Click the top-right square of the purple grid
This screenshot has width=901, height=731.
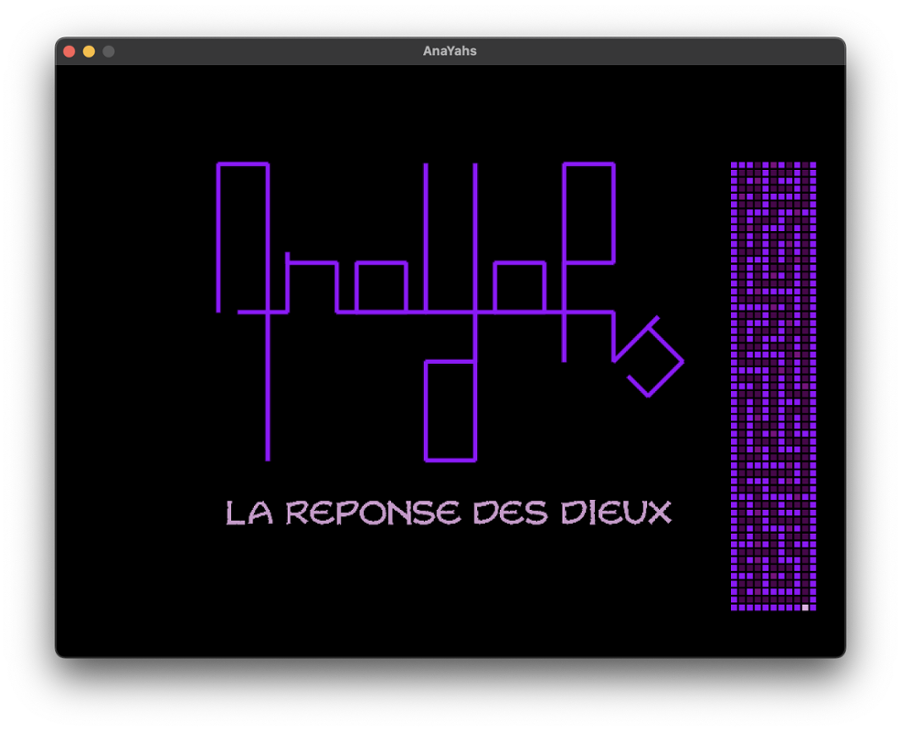click(813, 165)
